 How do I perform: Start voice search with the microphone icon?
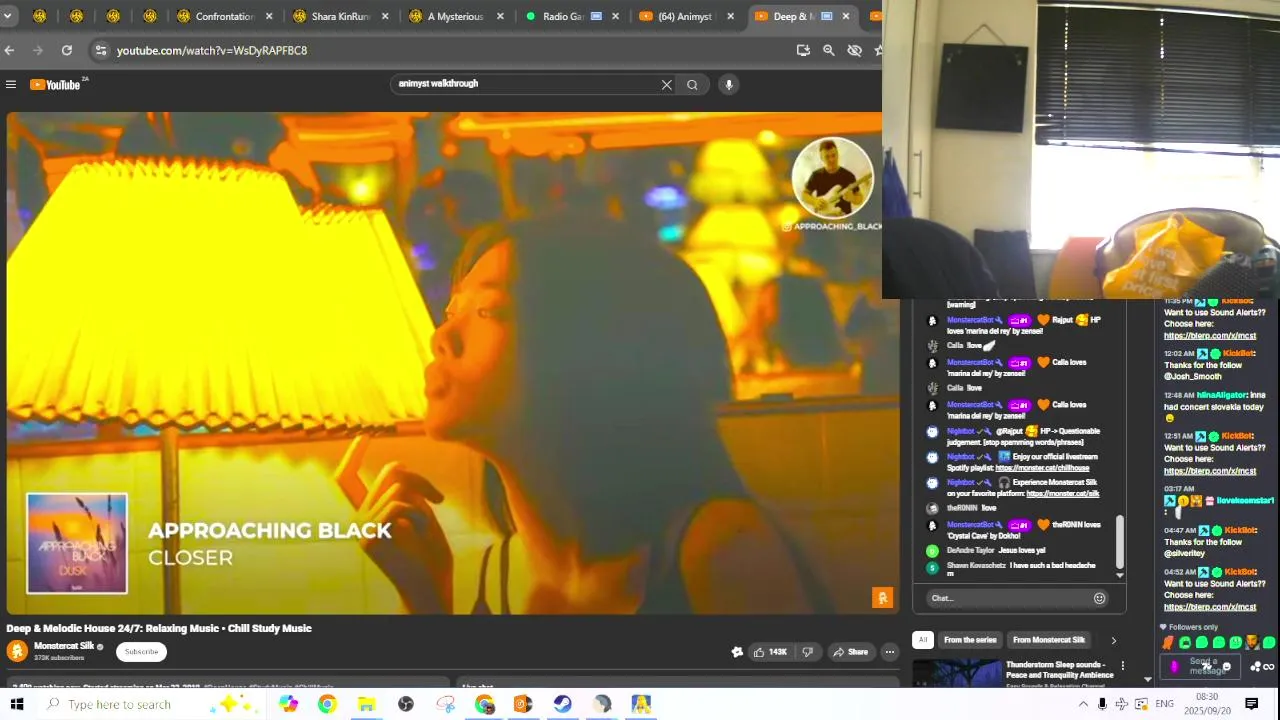[729, 85]
